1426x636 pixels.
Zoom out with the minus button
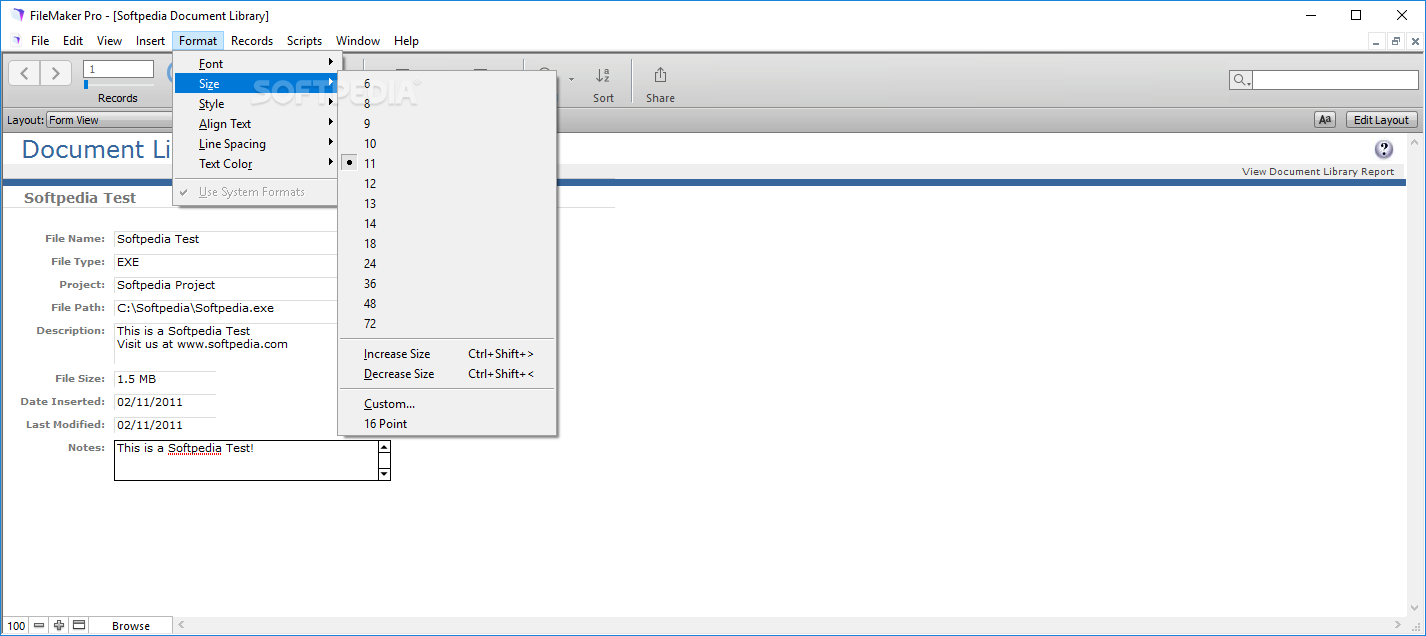(x=39, y=625)
